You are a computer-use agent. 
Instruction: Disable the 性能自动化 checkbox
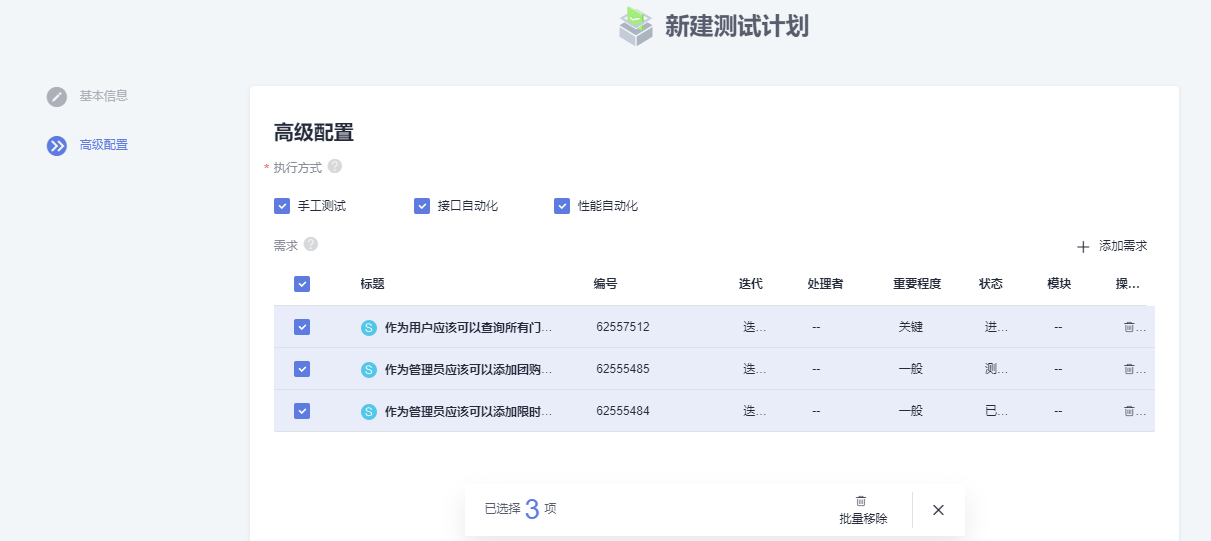562,206
